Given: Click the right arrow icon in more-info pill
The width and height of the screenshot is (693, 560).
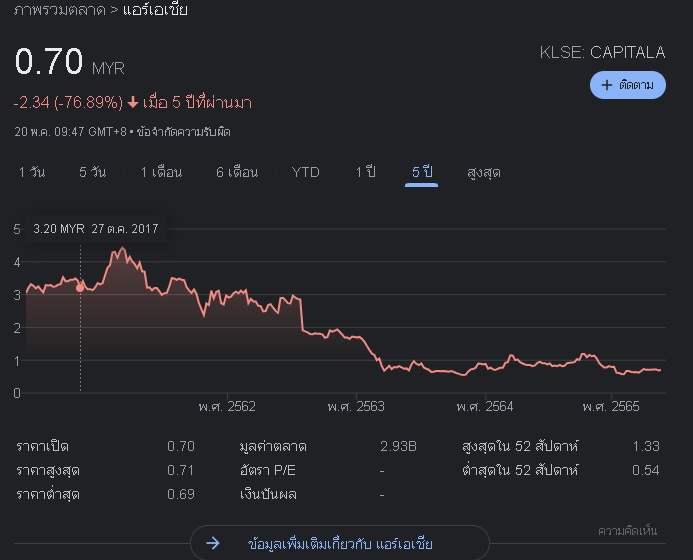Looking at the screenshot, I should tap(213, 543).
